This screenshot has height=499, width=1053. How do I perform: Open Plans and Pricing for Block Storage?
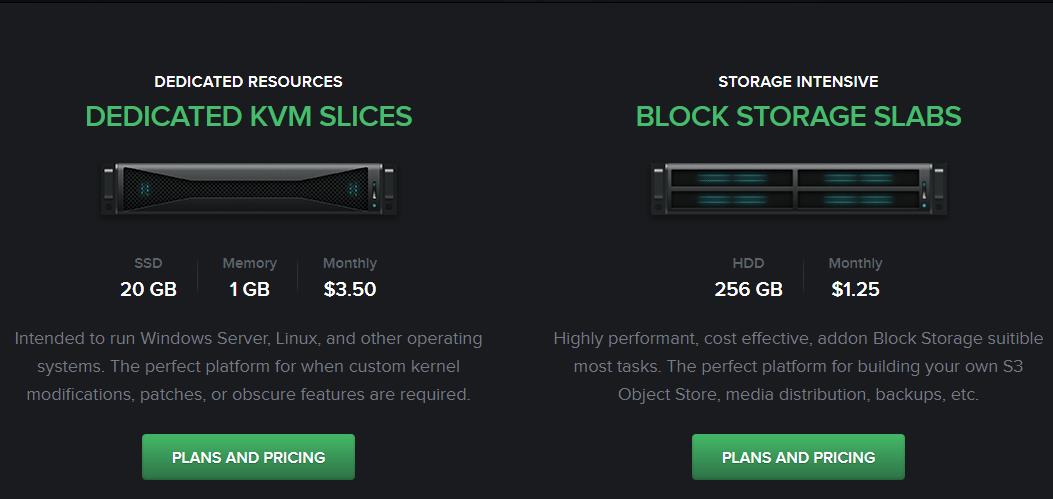[798, 457]
